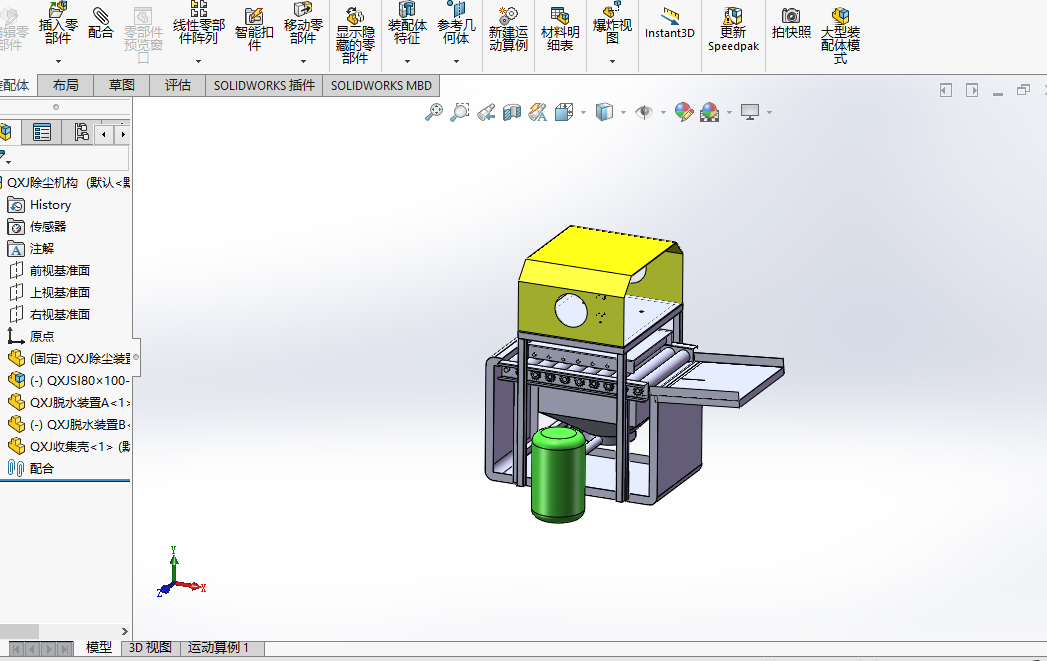Open the PropertyManager panel tab

(x=41, y=132)
